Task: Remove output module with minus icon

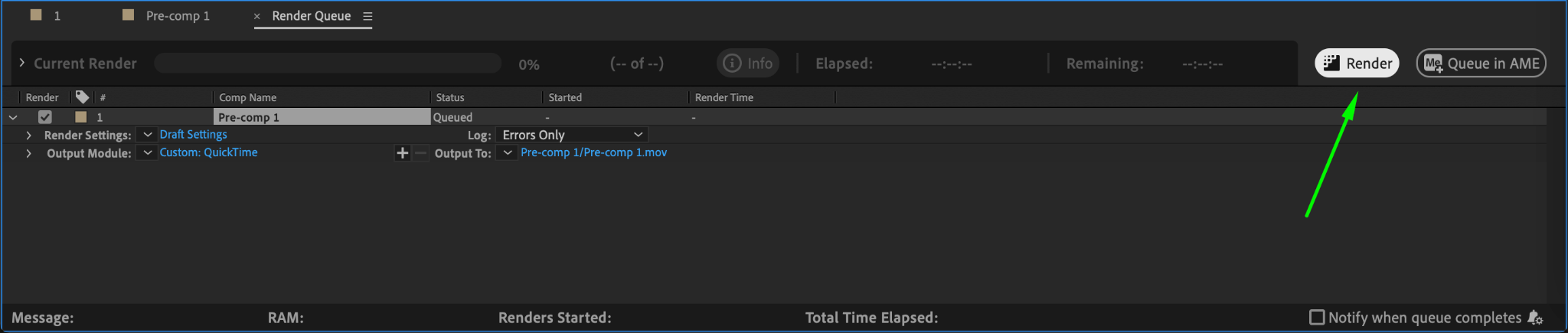Action: (x=420, y=153)
